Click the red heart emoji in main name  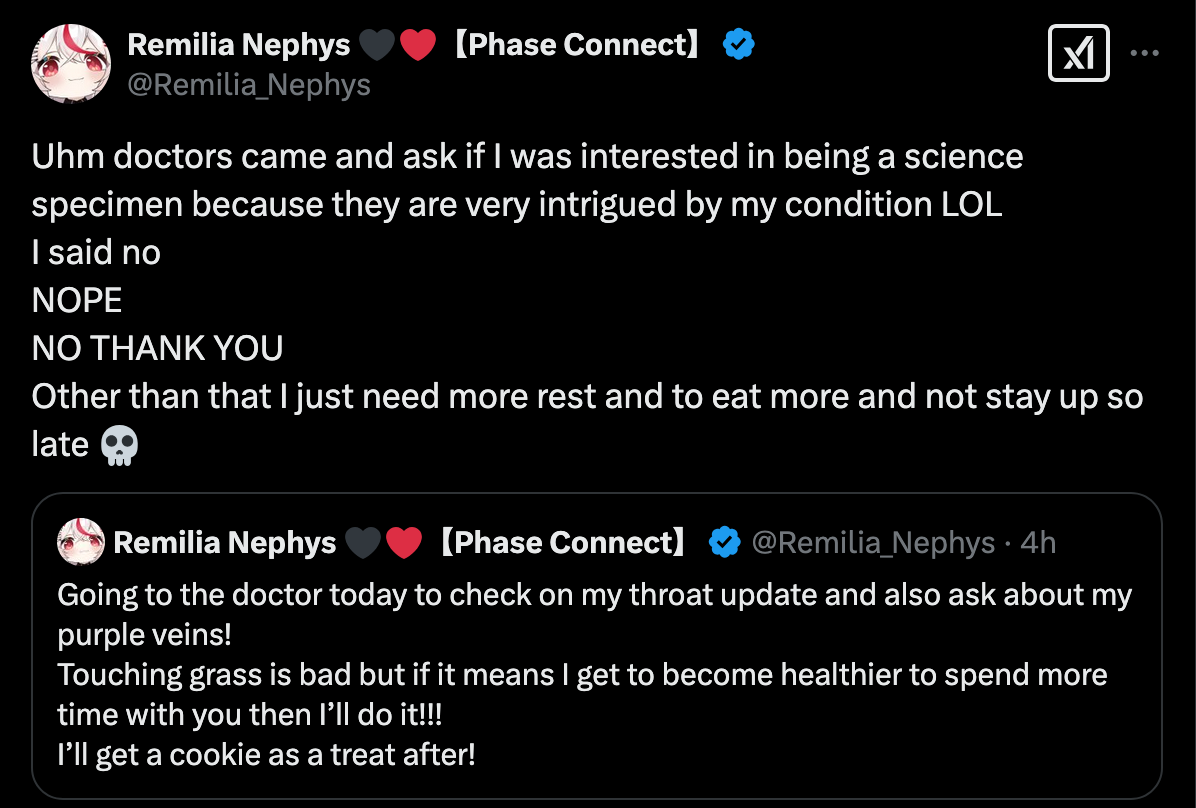click(418, 45)
